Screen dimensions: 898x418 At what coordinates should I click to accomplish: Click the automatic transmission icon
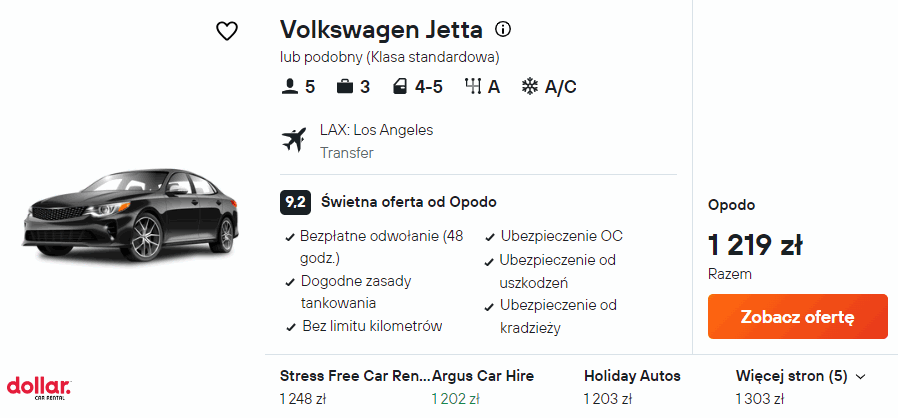point(473,87)
